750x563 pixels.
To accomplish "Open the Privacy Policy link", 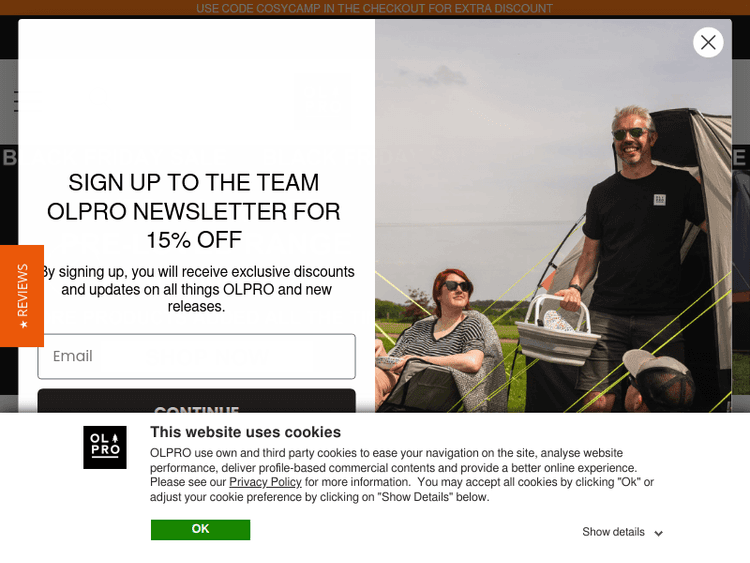I will pyautogui.click(x=265, y=482).
